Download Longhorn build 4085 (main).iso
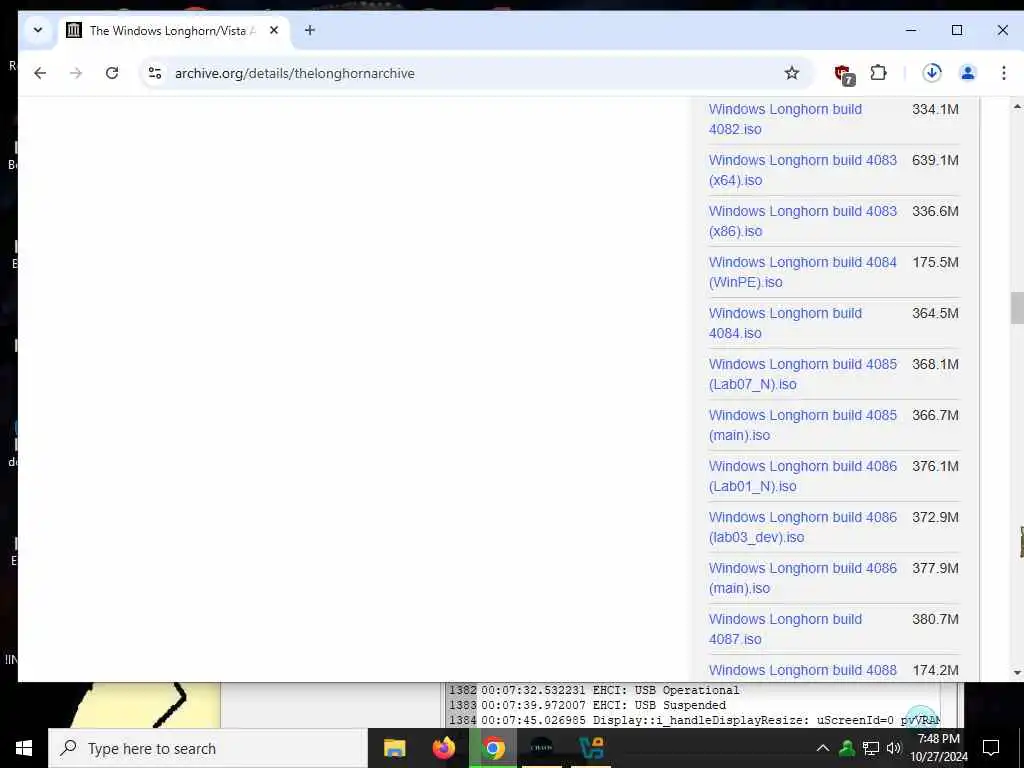Viewport: 1024px width, 768px height. 803,424
